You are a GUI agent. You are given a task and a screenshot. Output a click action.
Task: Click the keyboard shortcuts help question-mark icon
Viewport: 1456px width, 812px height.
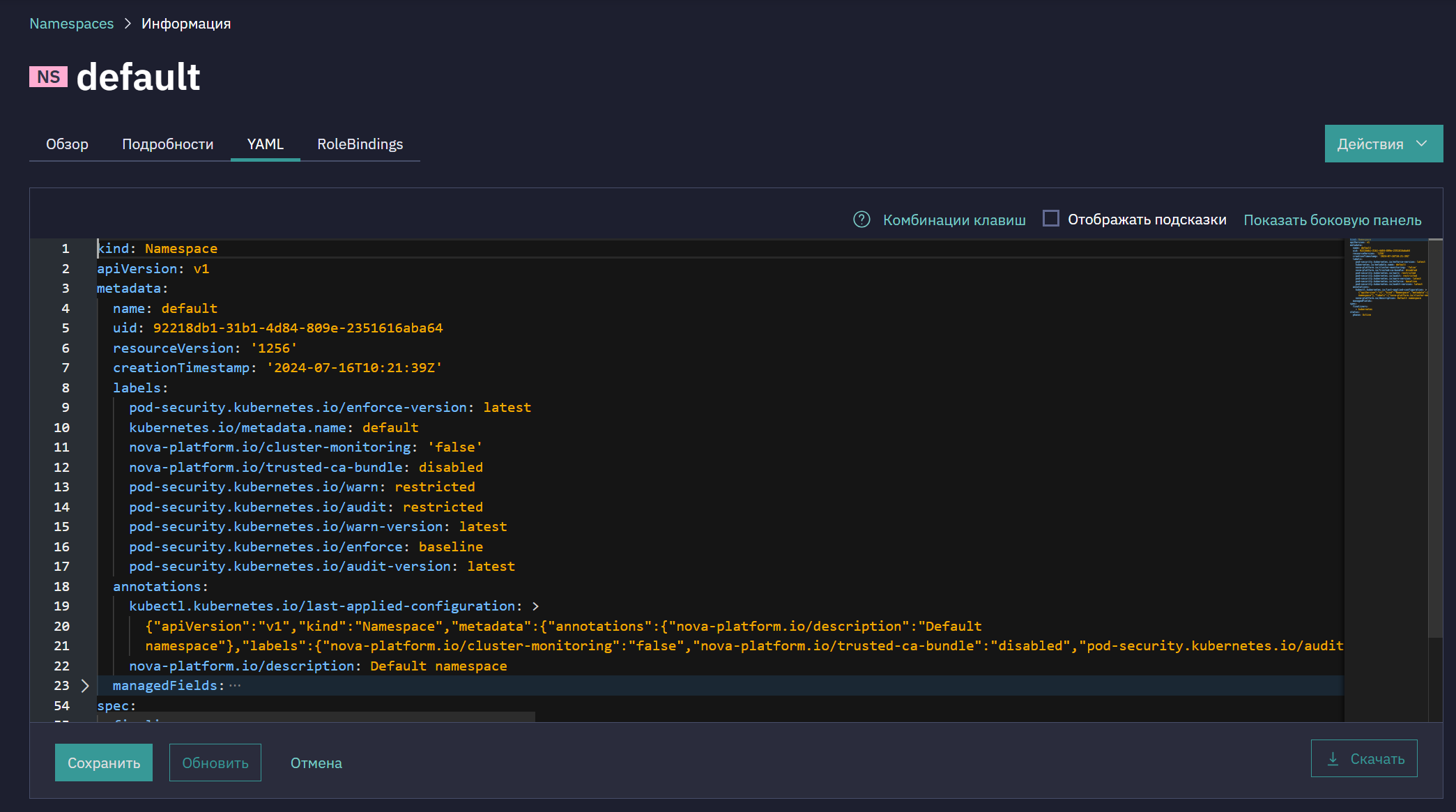pyautogui.click(x=861, y=220)
